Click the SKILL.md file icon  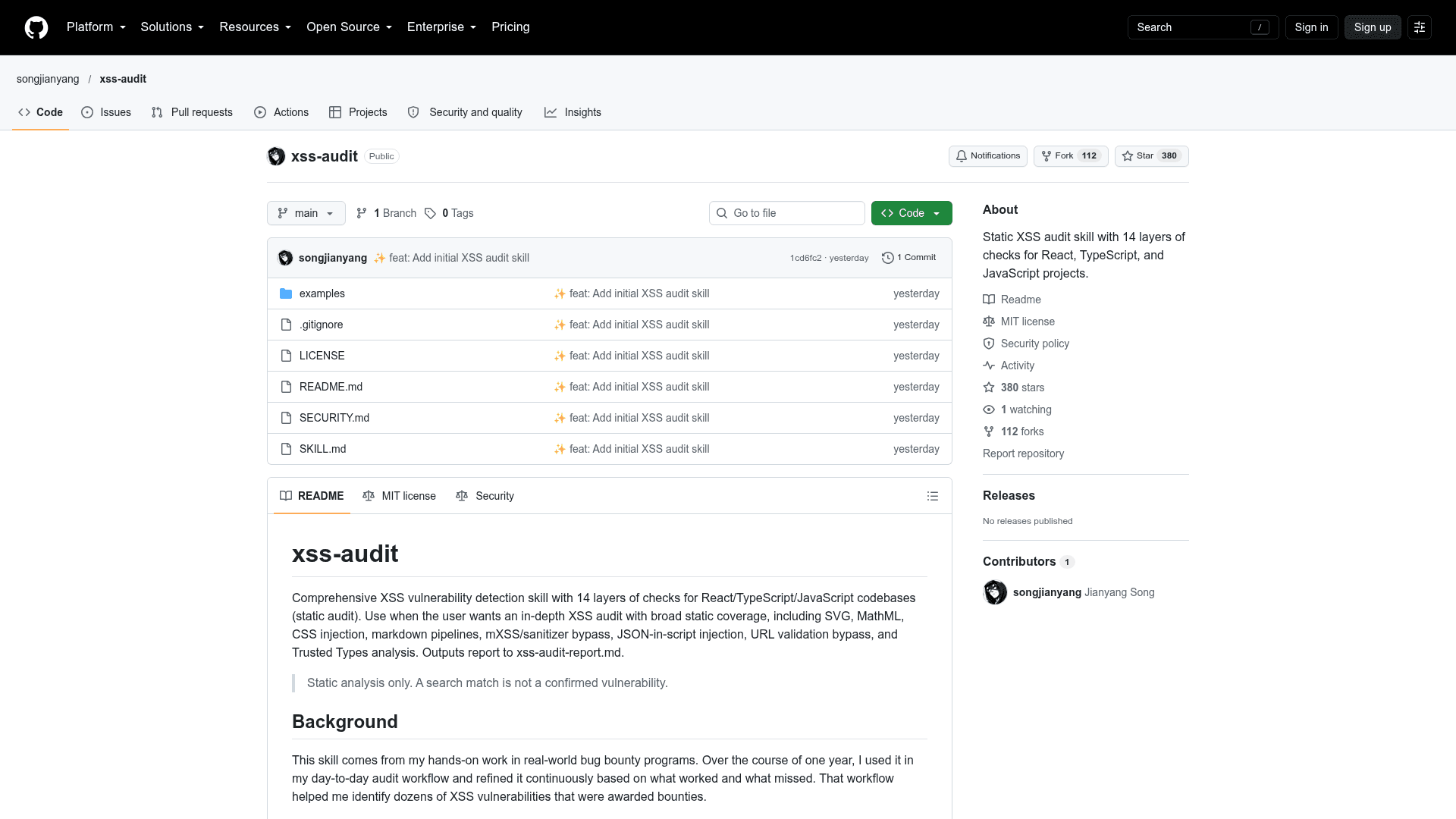coord(286,449)
